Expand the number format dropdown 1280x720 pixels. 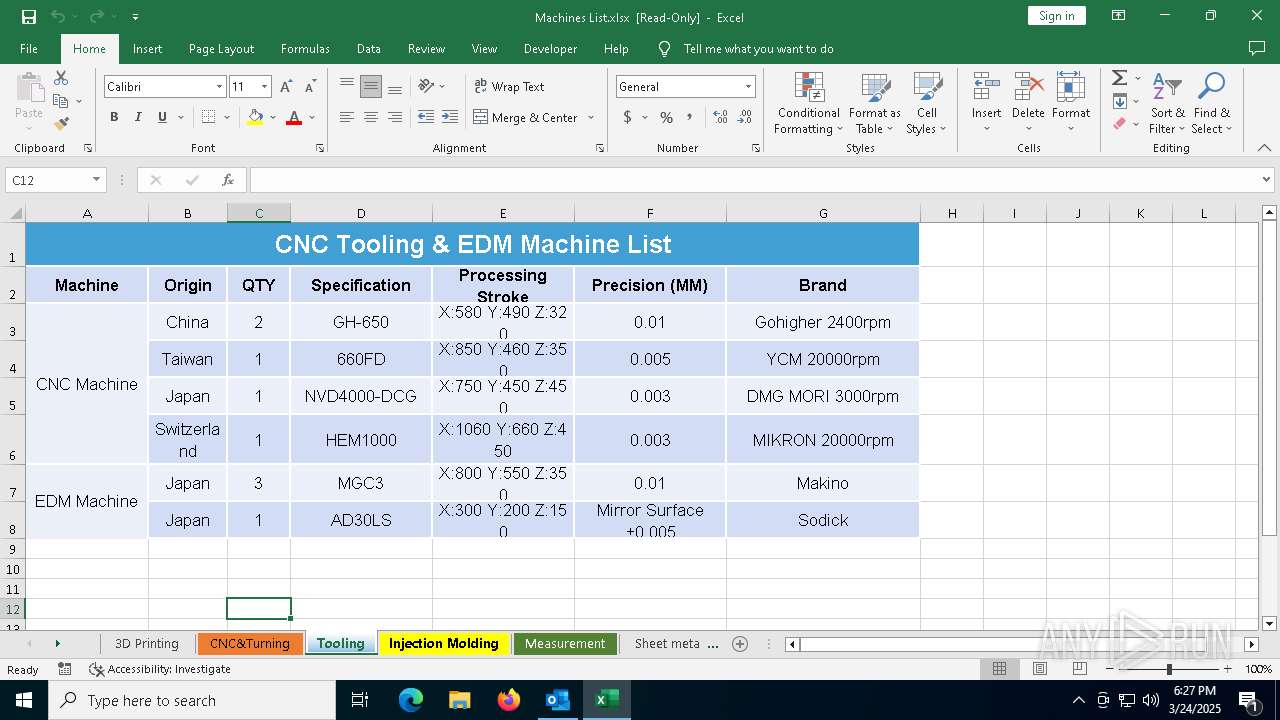click(747, 87)
